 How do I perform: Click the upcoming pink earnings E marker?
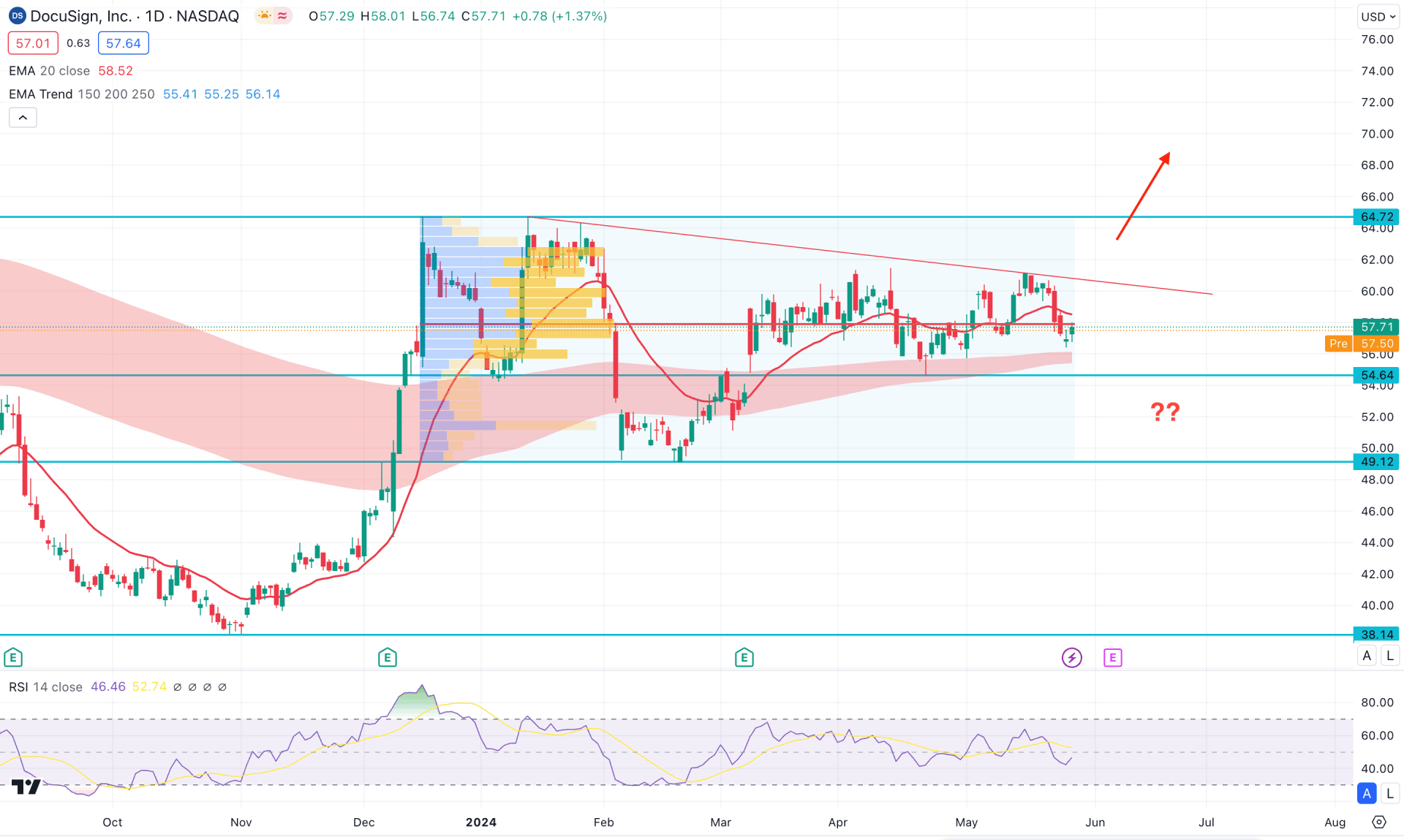1112,657
